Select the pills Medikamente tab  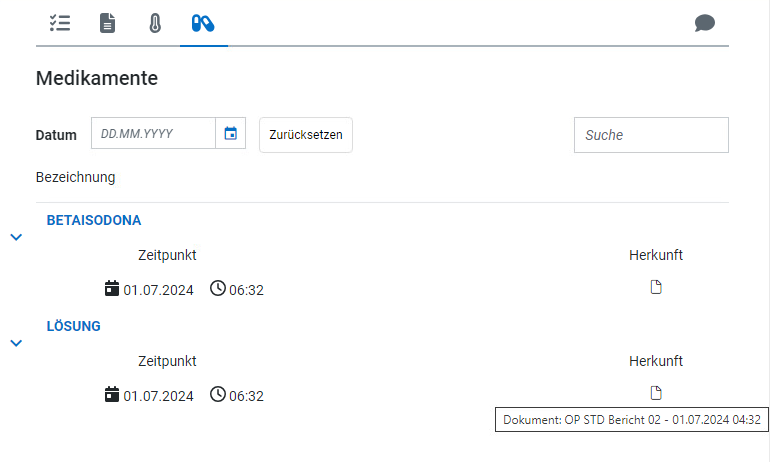203,23
